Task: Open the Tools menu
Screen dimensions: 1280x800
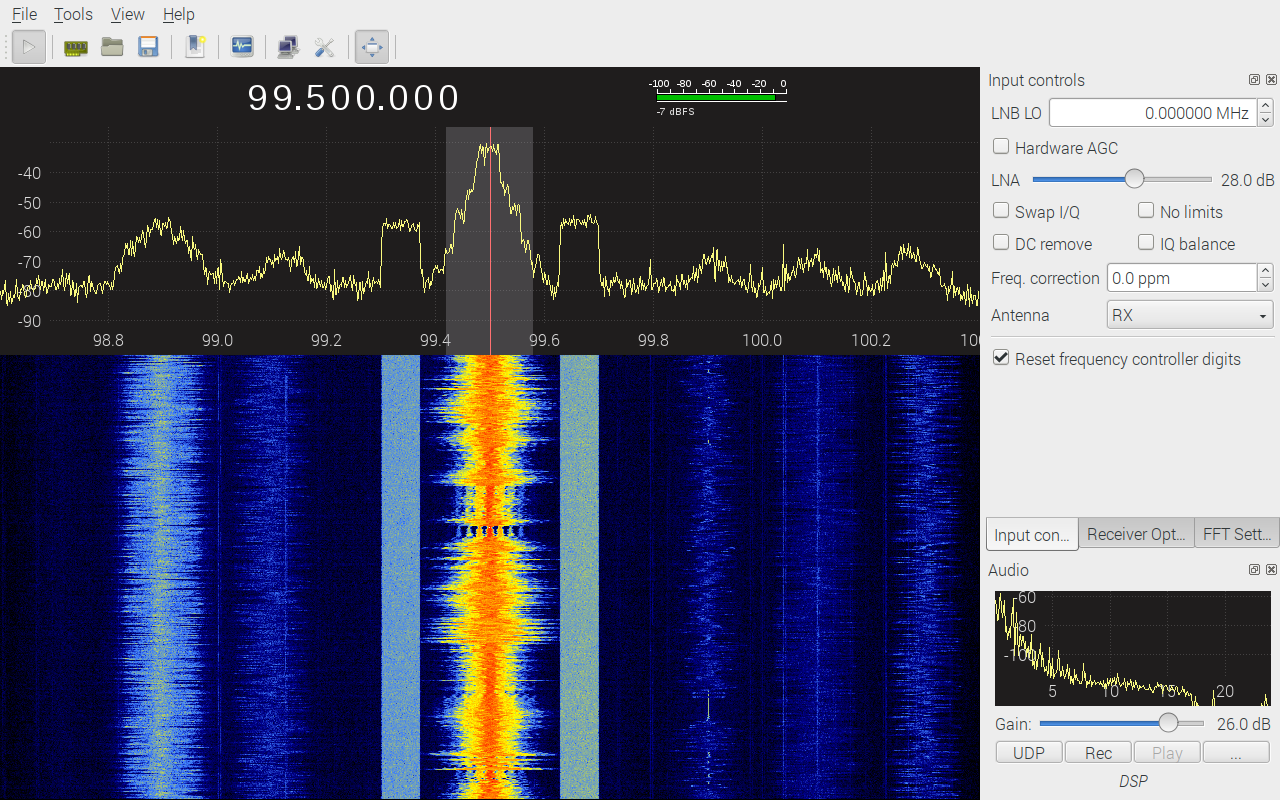Action: coord(73,14)
